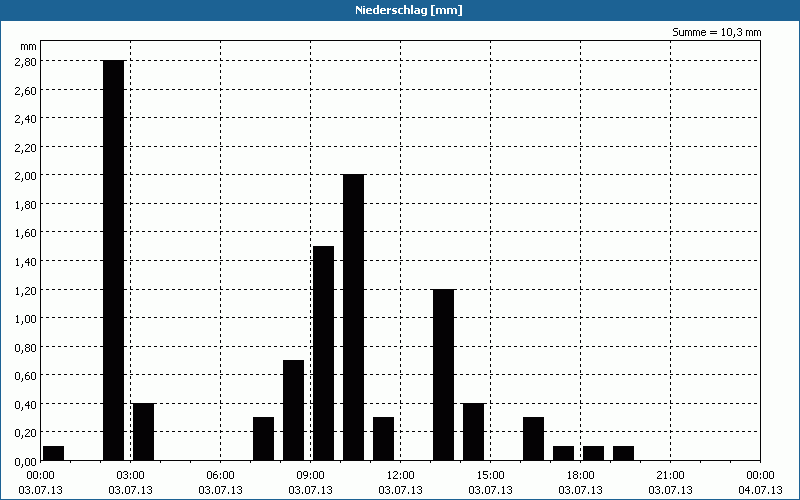Viewport: 800px width, 500px height.
Task: Select the 0,70 bar just before 09:00
Action: pyautogui.click(x=294, y=410)
